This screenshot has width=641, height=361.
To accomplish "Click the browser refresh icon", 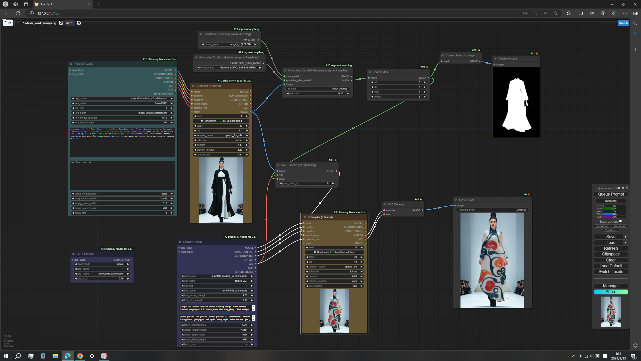I will click(18, 13).
